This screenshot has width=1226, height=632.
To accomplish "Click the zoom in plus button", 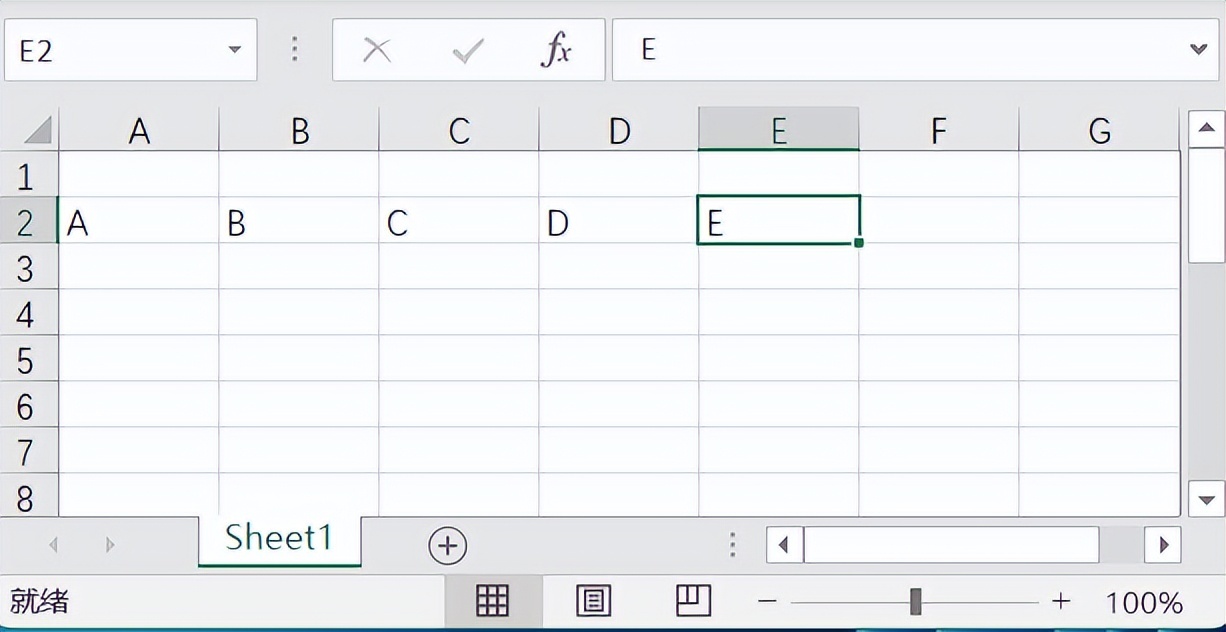I will pos(1061,601).
